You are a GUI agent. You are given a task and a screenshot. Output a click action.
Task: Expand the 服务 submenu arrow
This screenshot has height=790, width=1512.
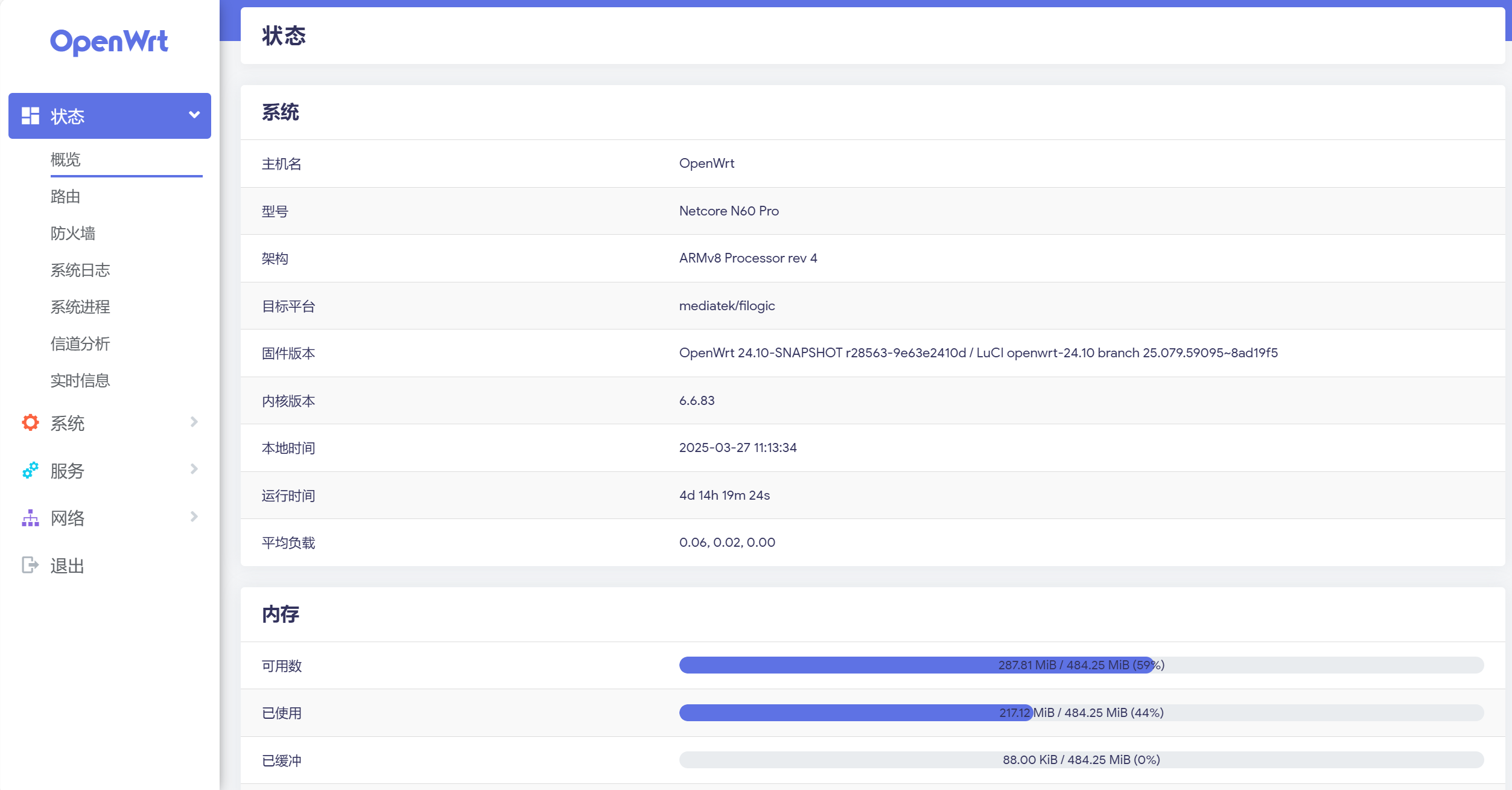pyautogui.click(x=194, y=469)
